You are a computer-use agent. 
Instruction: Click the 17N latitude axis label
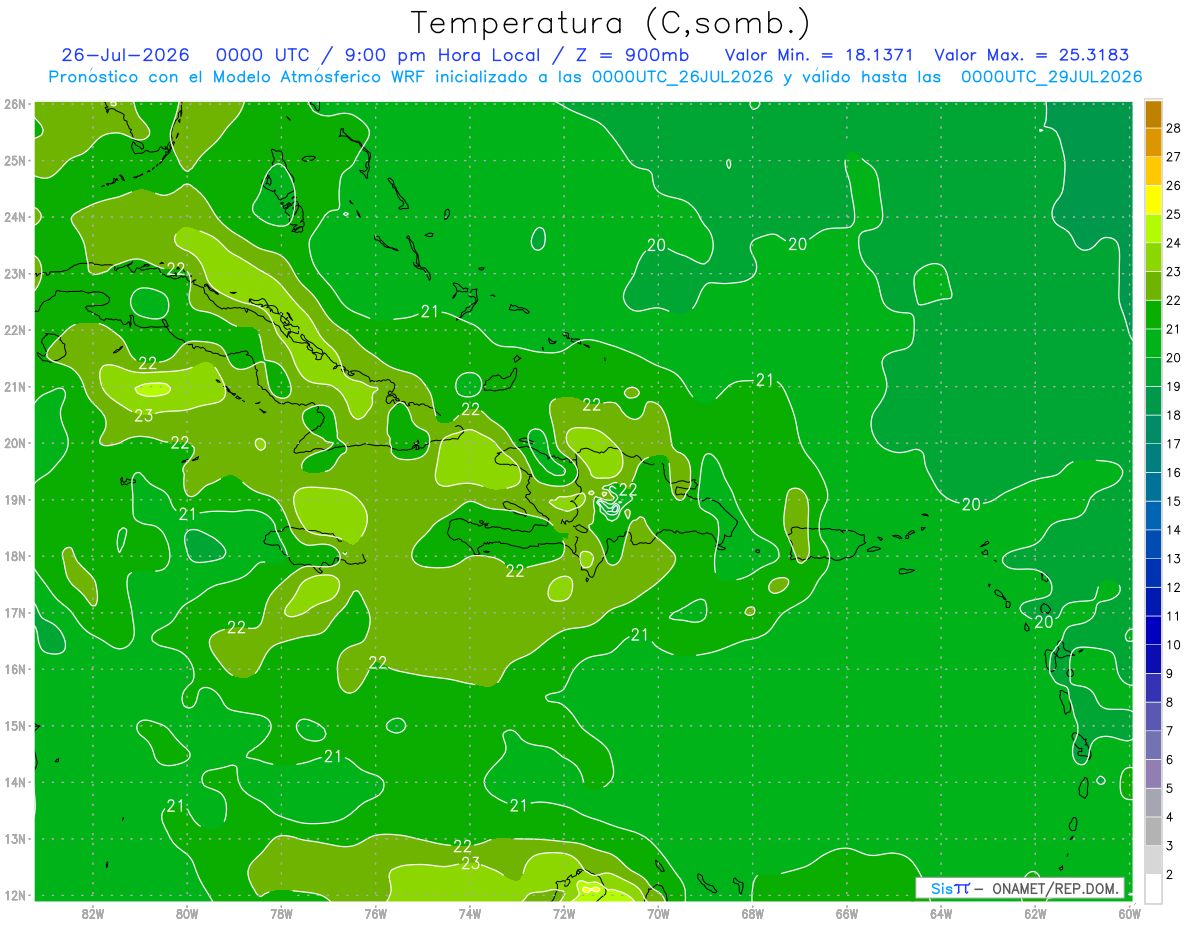pyautogui.click(x=14, y=612)
